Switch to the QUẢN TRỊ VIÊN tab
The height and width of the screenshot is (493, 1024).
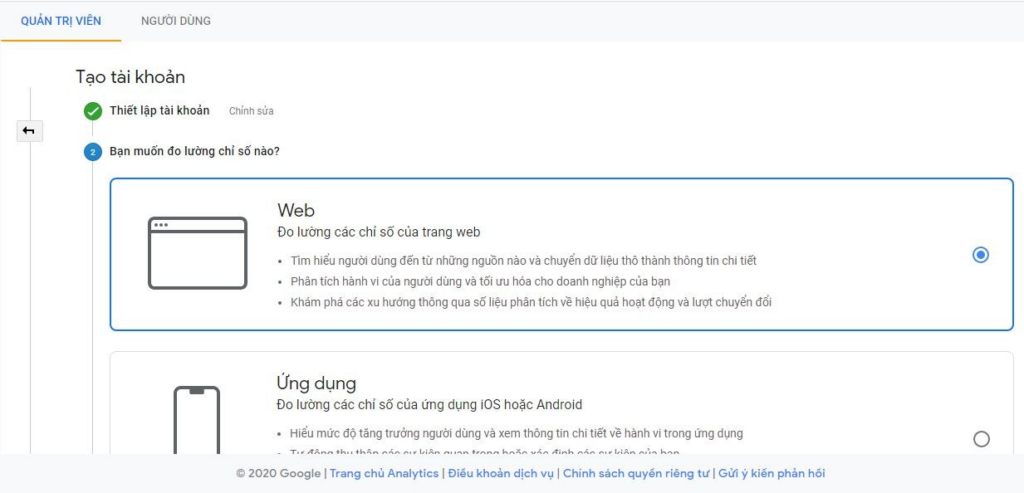[x=61, y=21]
